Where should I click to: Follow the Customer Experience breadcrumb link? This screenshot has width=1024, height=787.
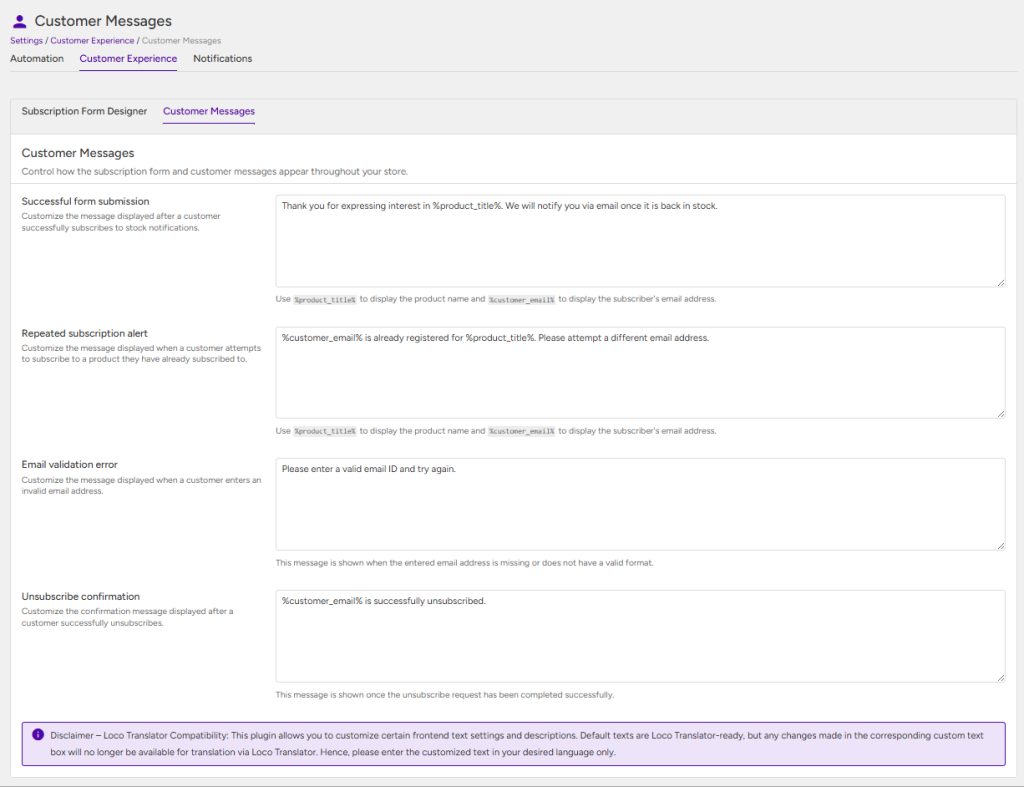pos(92,40)
